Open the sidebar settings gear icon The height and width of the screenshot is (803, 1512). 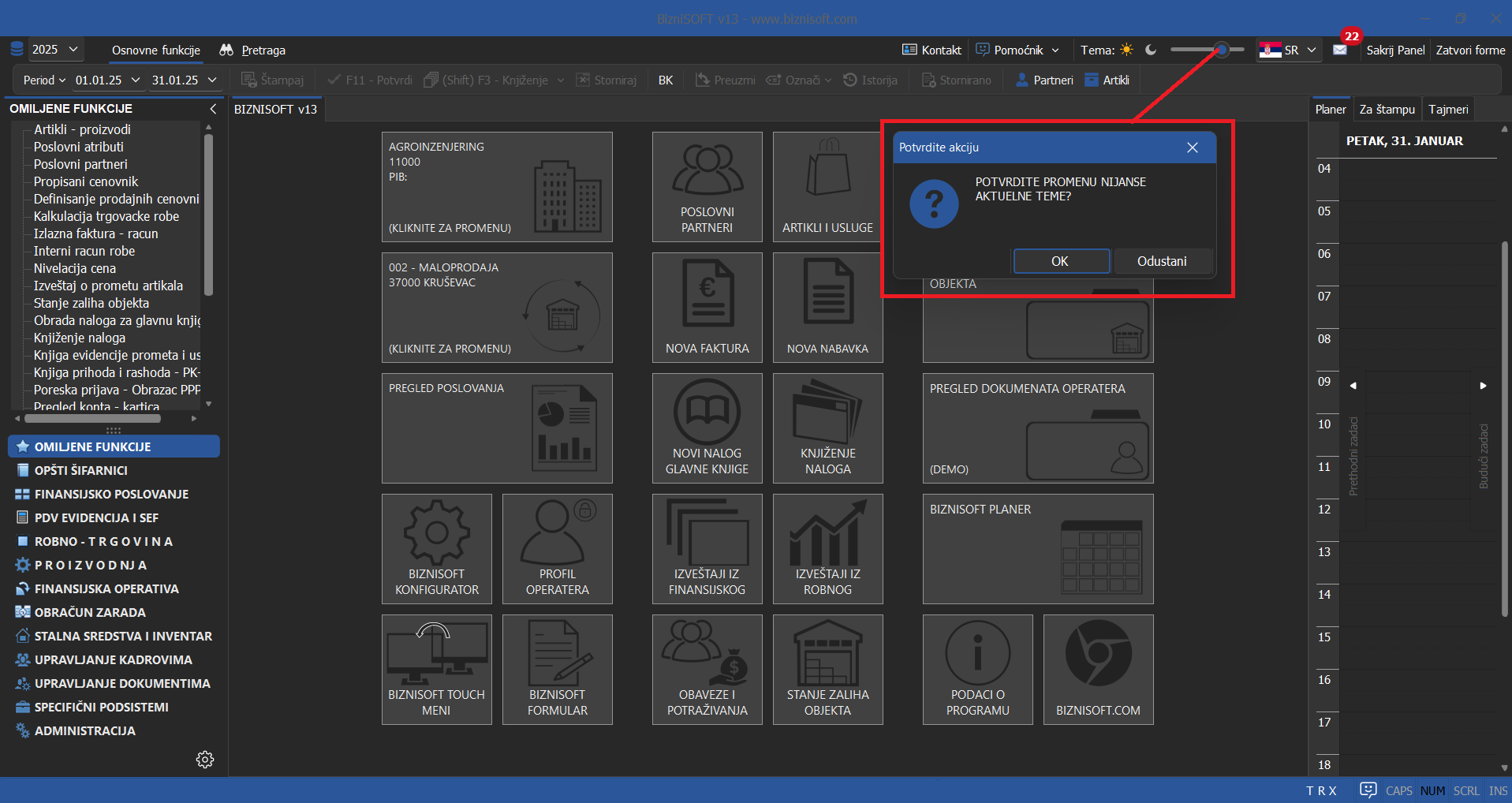[x=205, y=760]
